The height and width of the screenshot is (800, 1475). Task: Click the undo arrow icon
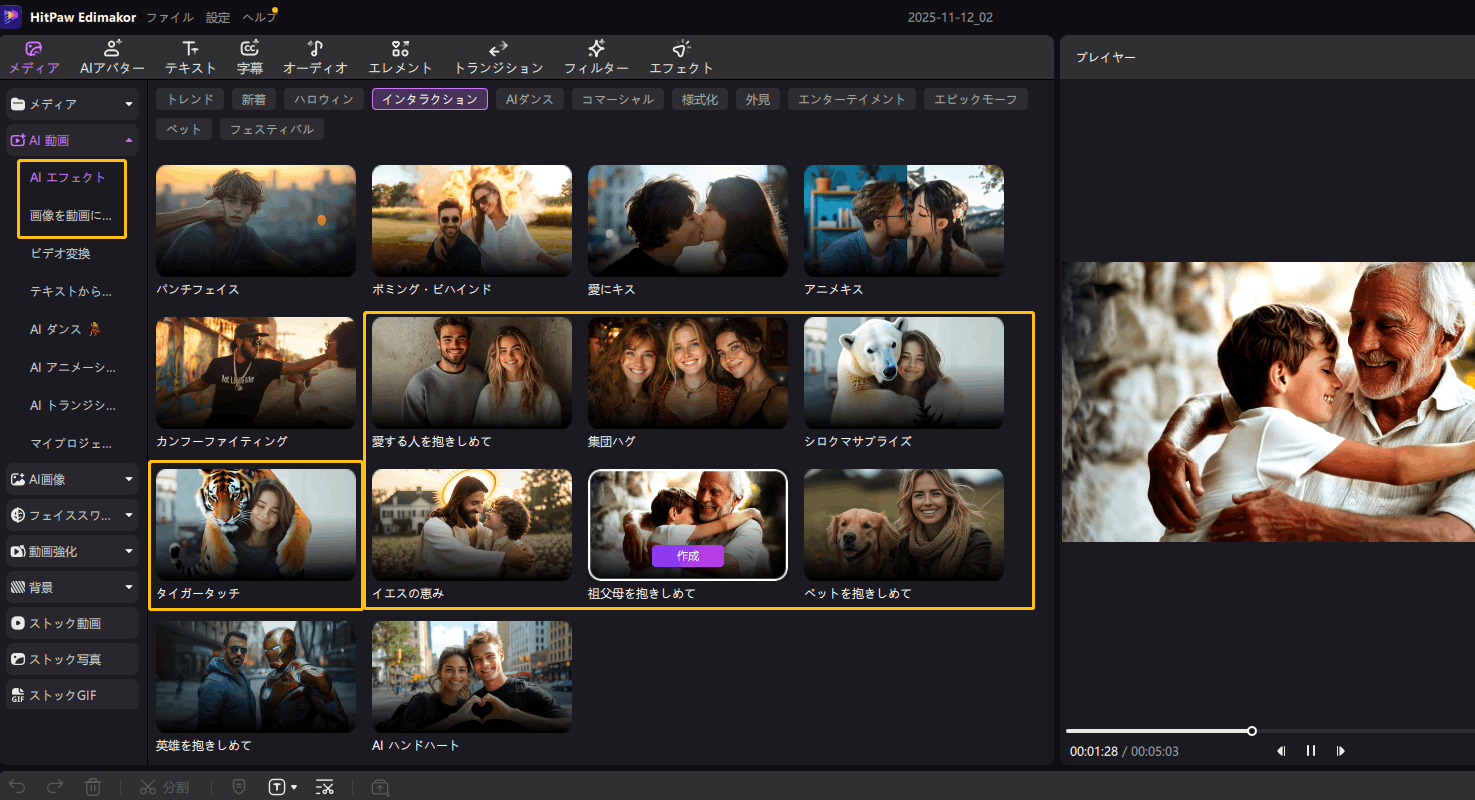[18, 787]
